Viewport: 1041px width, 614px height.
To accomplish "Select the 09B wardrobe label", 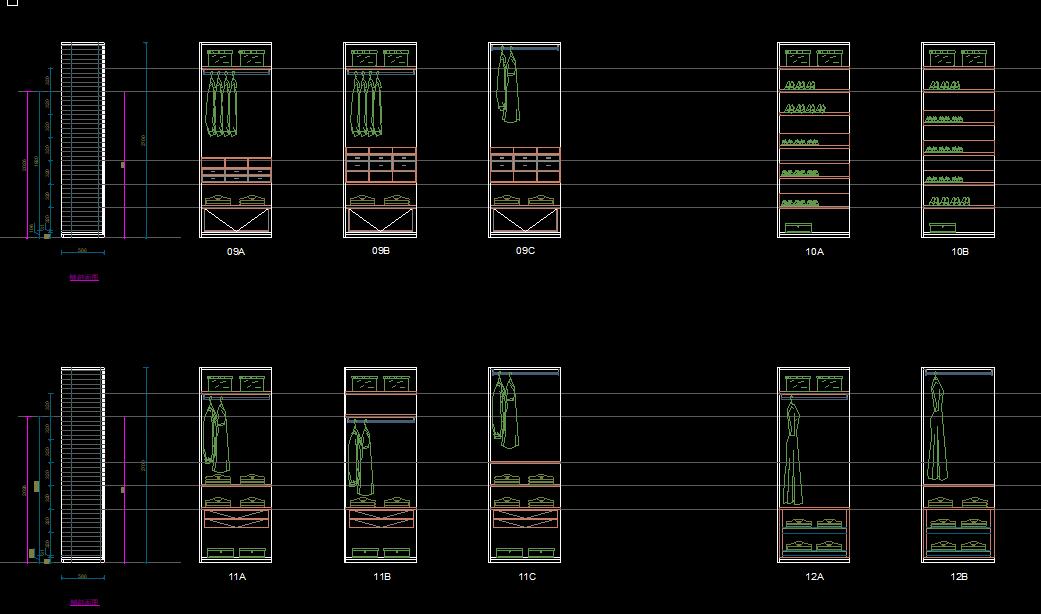I will (x=380, y=251).
